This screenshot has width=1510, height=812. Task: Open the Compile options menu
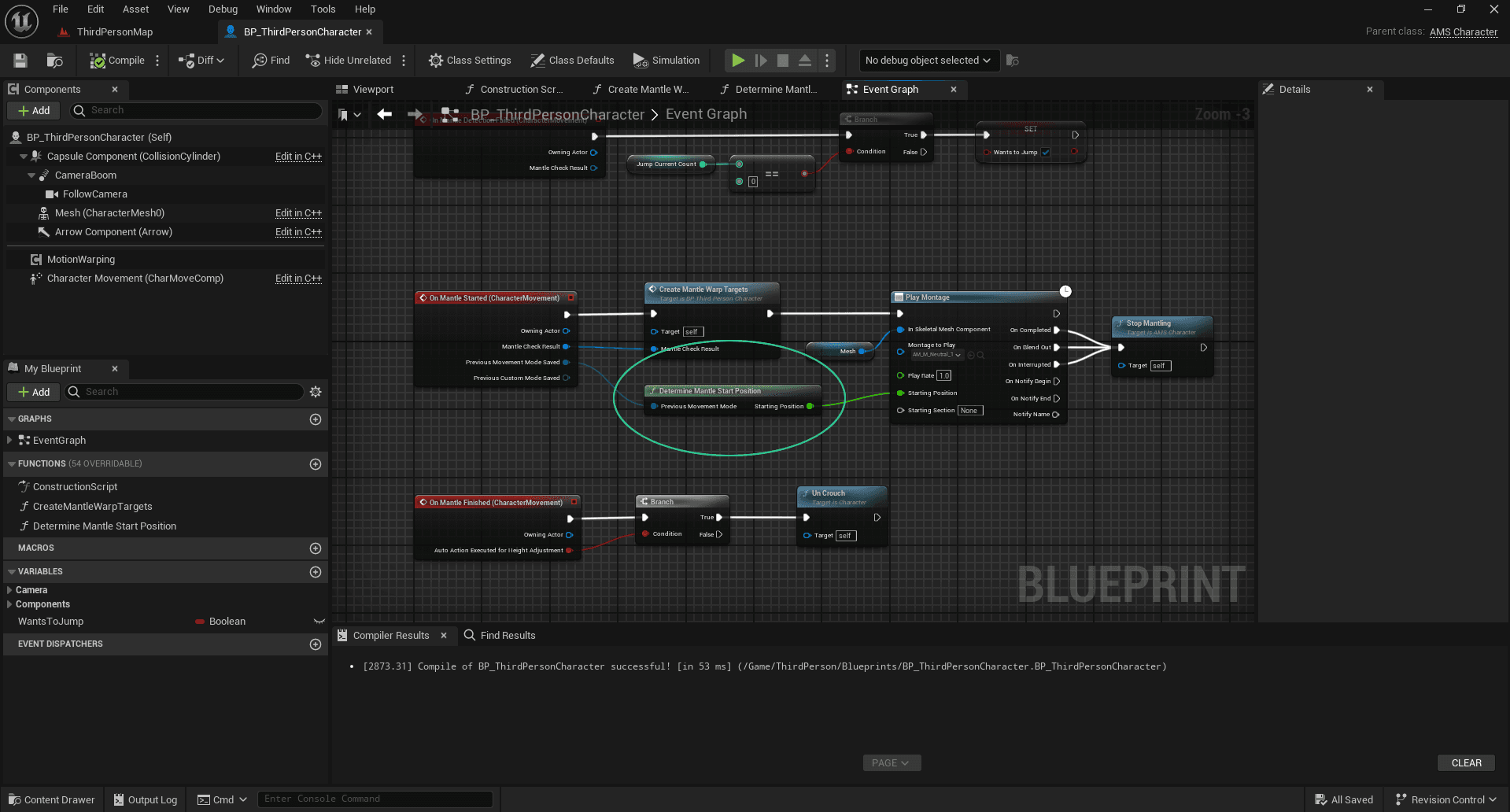tap(157, 61)
